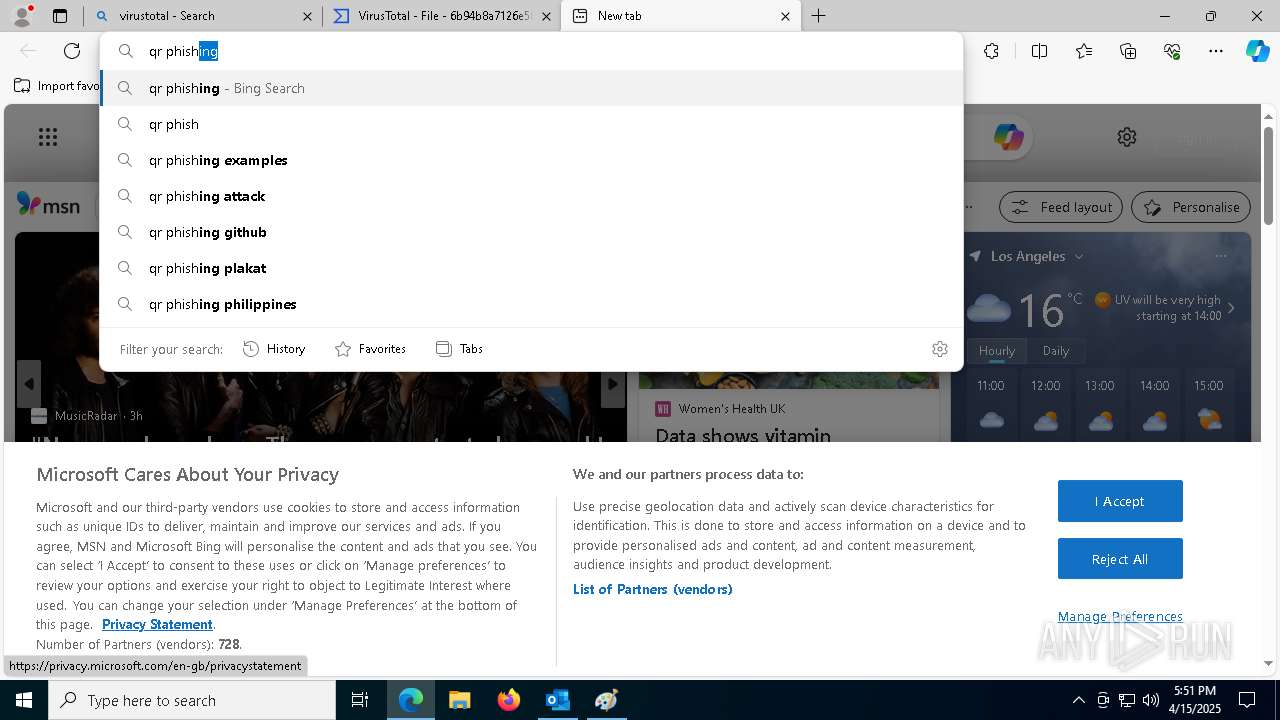This screenshot has height=720, width=1280.
Task: Open Browser essentials heart icon
Action: (x=1172, y=51)
